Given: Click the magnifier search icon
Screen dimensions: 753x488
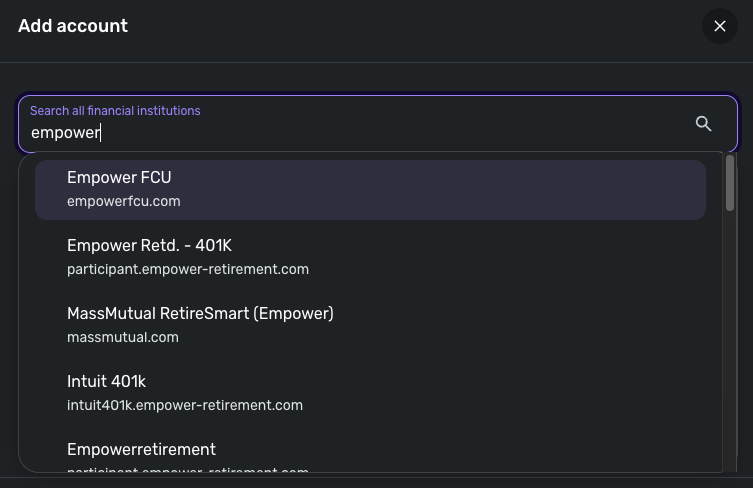Looking at the screenshot, I should click(x=703, y=124).
